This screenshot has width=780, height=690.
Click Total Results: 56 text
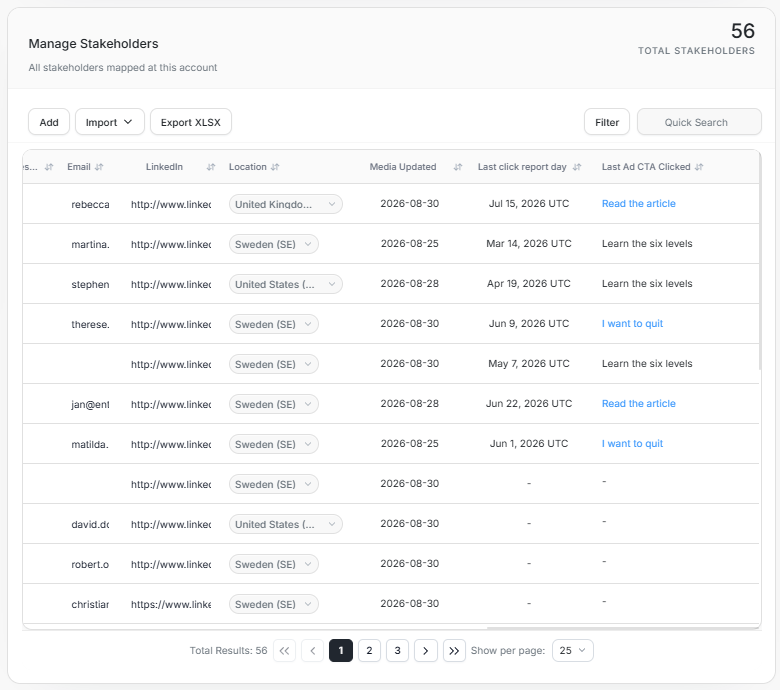point(228,651)
